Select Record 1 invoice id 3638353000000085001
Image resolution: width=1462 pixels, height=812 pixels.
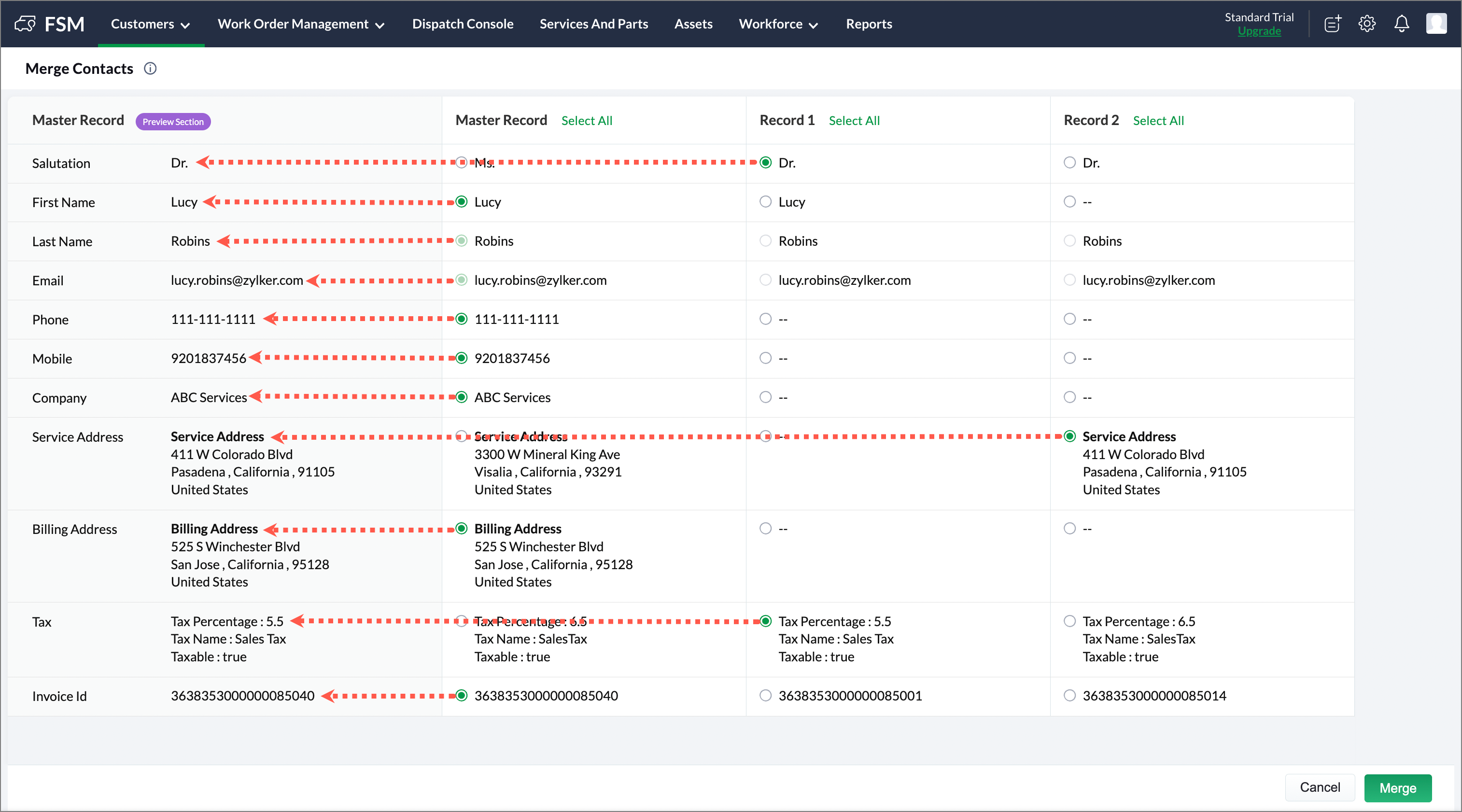(766, 696)
